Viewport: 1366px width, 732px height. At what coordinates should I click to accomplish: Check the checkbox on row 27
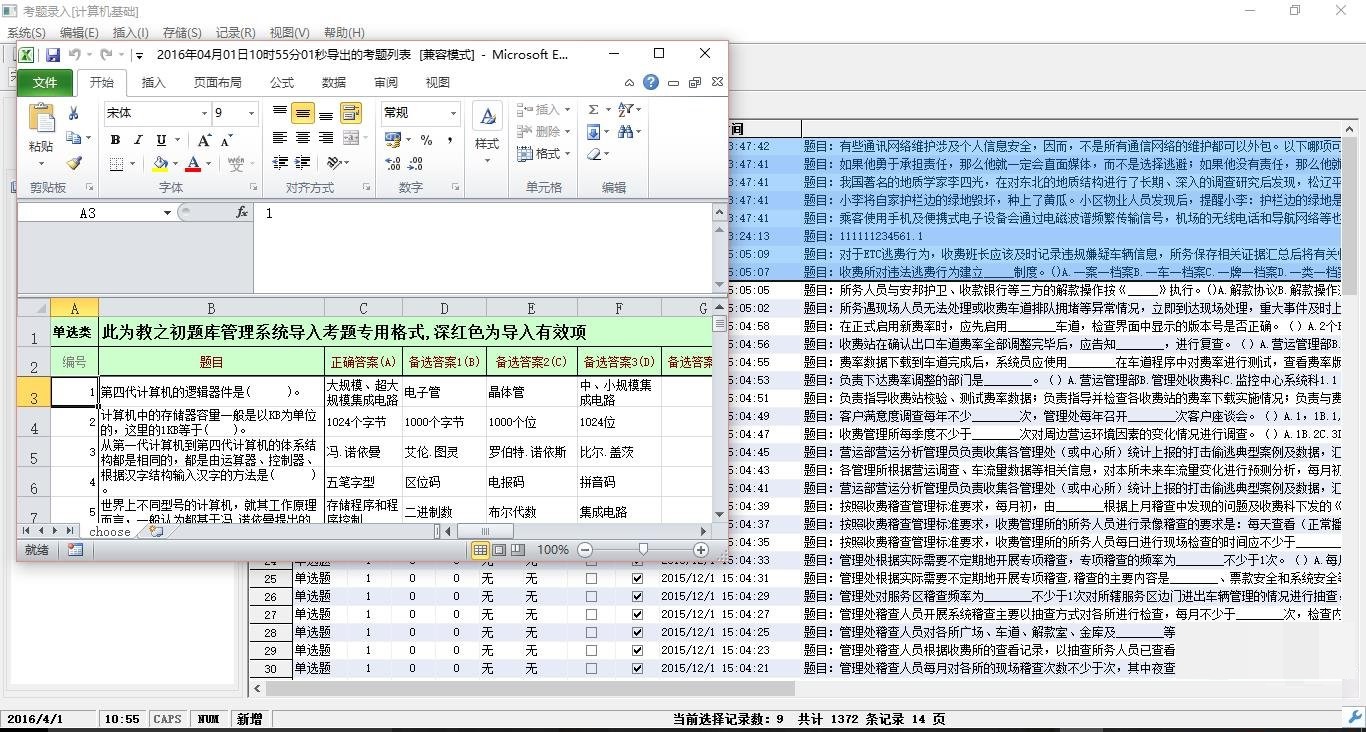click(x=591, y=615)
